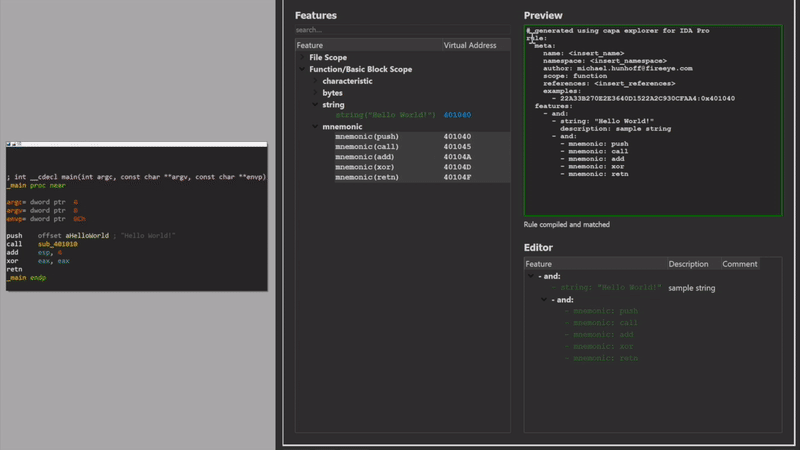
Task: Collapse the top and: node in Editor
Action: 531,276
